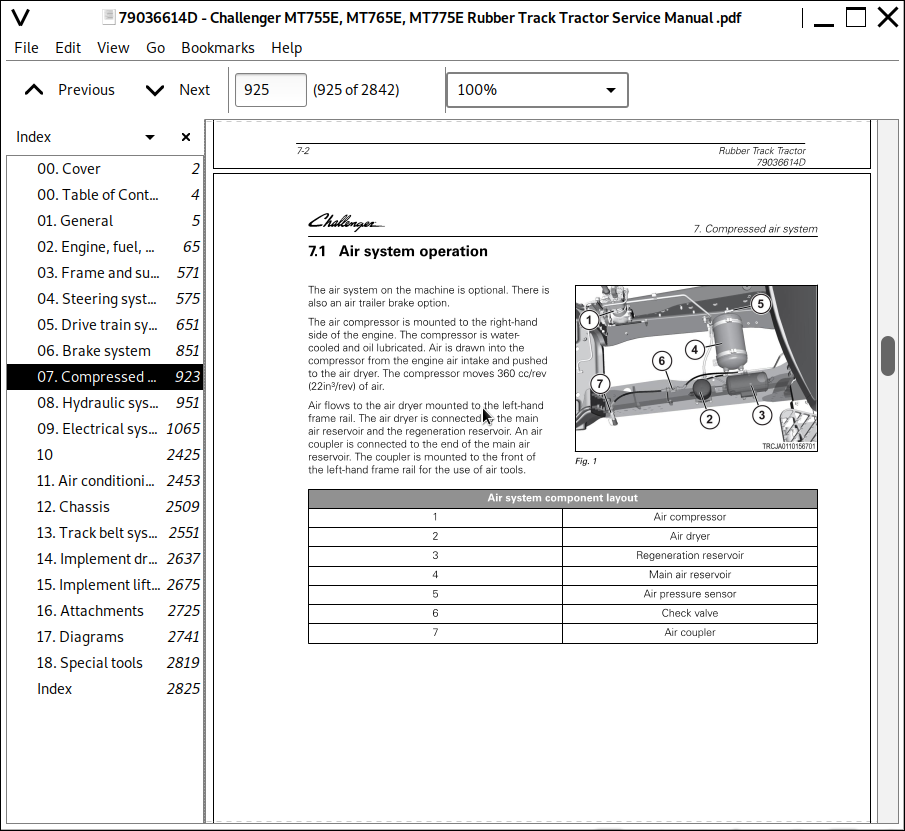
Task: Click the Previous button label
Action: [87, 90]
